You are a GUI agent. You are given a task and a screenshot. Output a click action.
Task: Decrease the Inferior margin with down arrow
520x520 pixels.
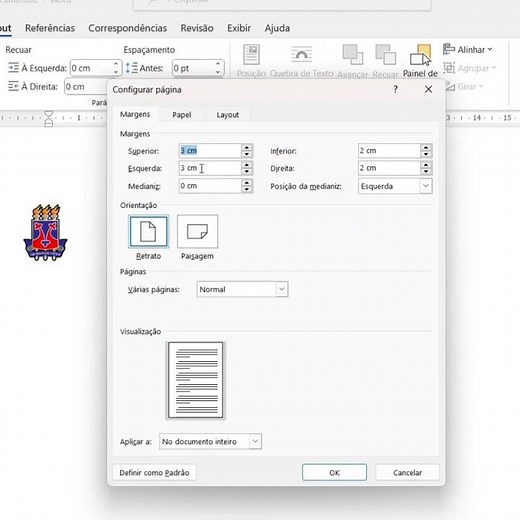pyautogui.click(x=426, y=154)
